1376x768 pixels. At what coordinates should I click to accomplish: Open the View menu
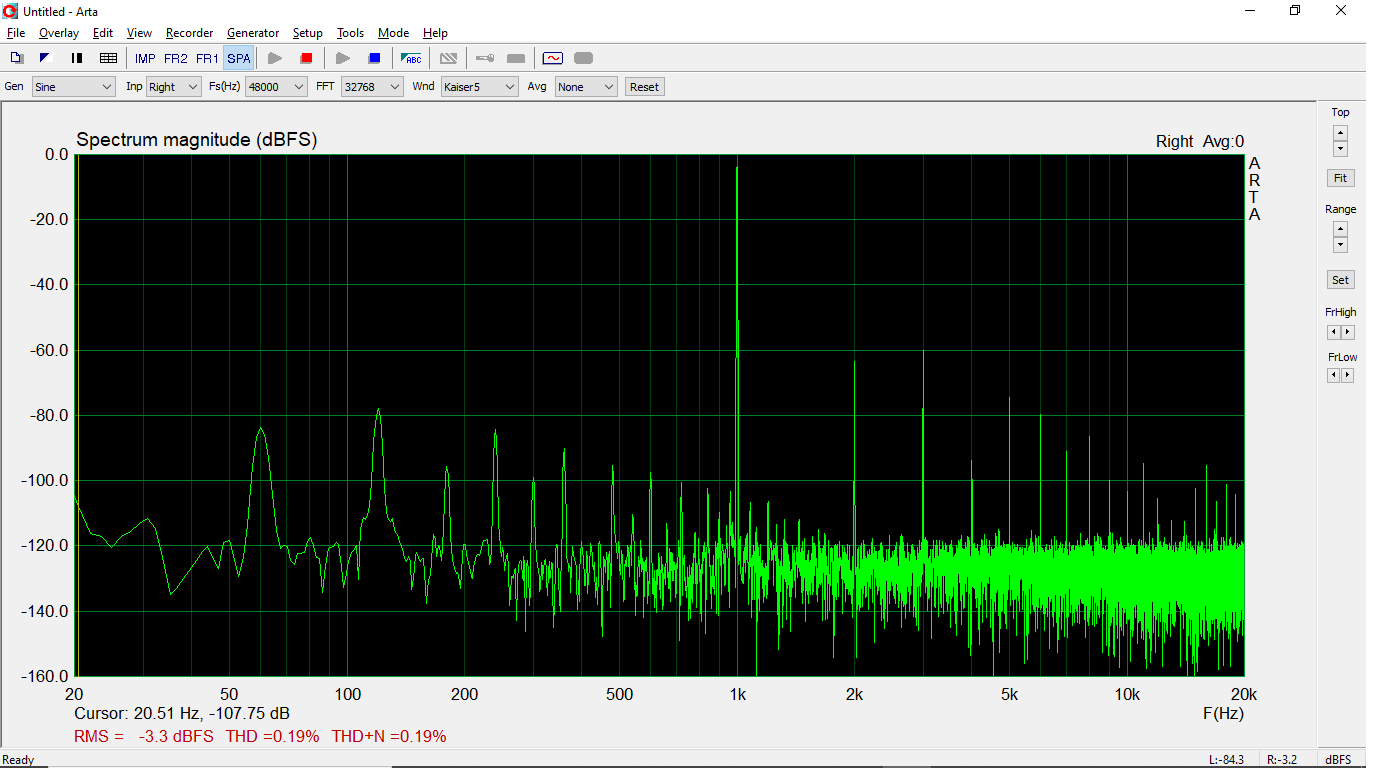[x=140, y=33]
